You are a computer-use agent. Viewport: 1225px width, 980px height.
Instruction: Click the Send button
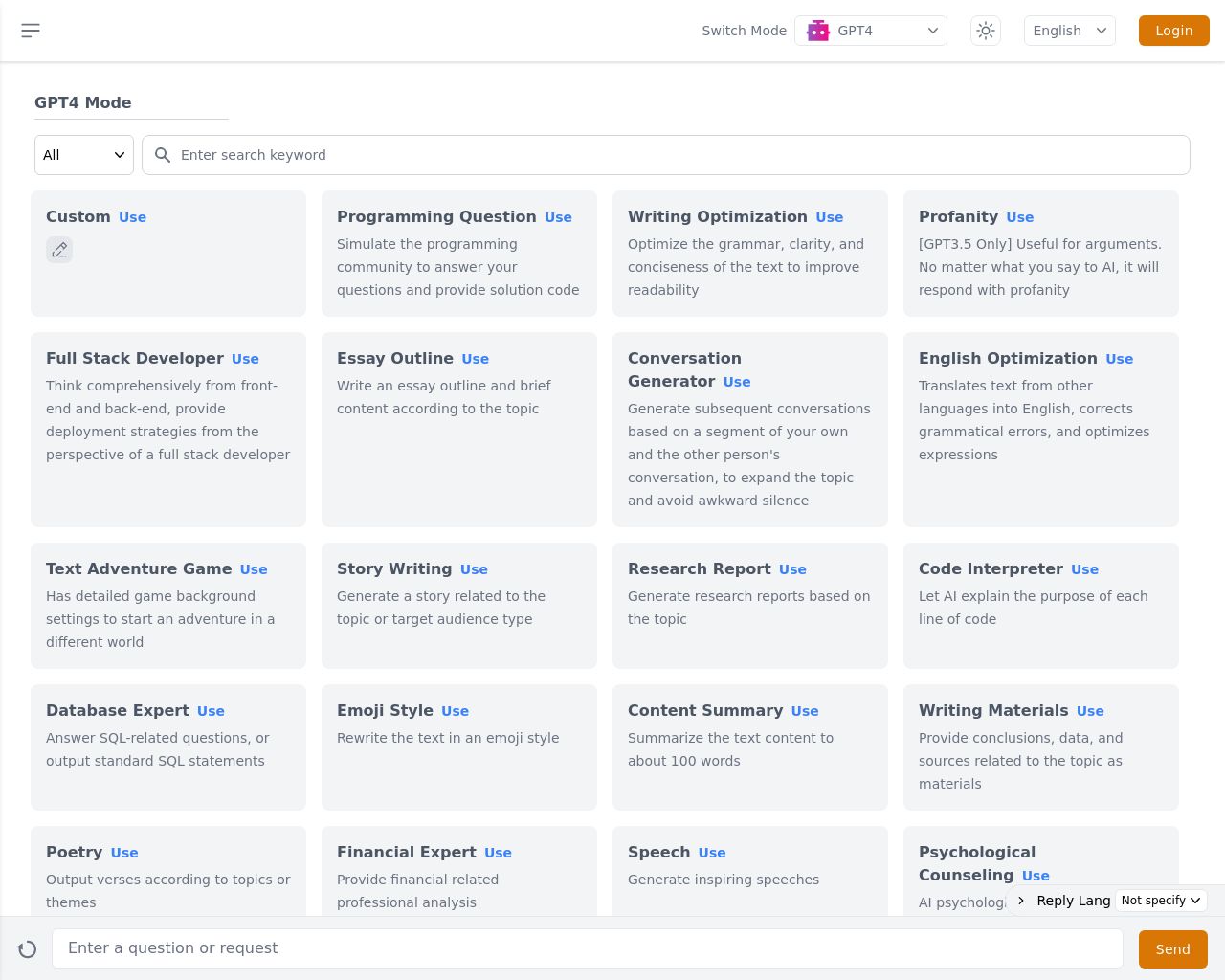click(1173, 949)
